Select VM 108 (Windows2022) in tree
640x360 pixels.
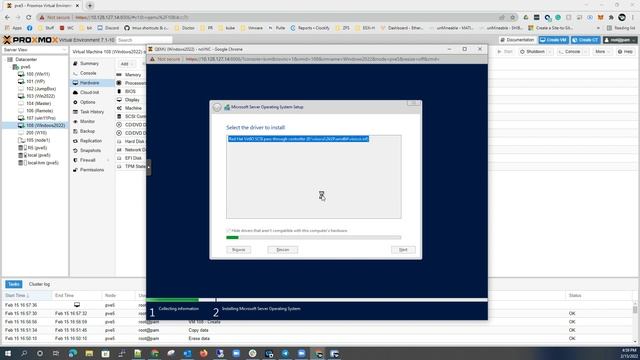pos(35,125)
